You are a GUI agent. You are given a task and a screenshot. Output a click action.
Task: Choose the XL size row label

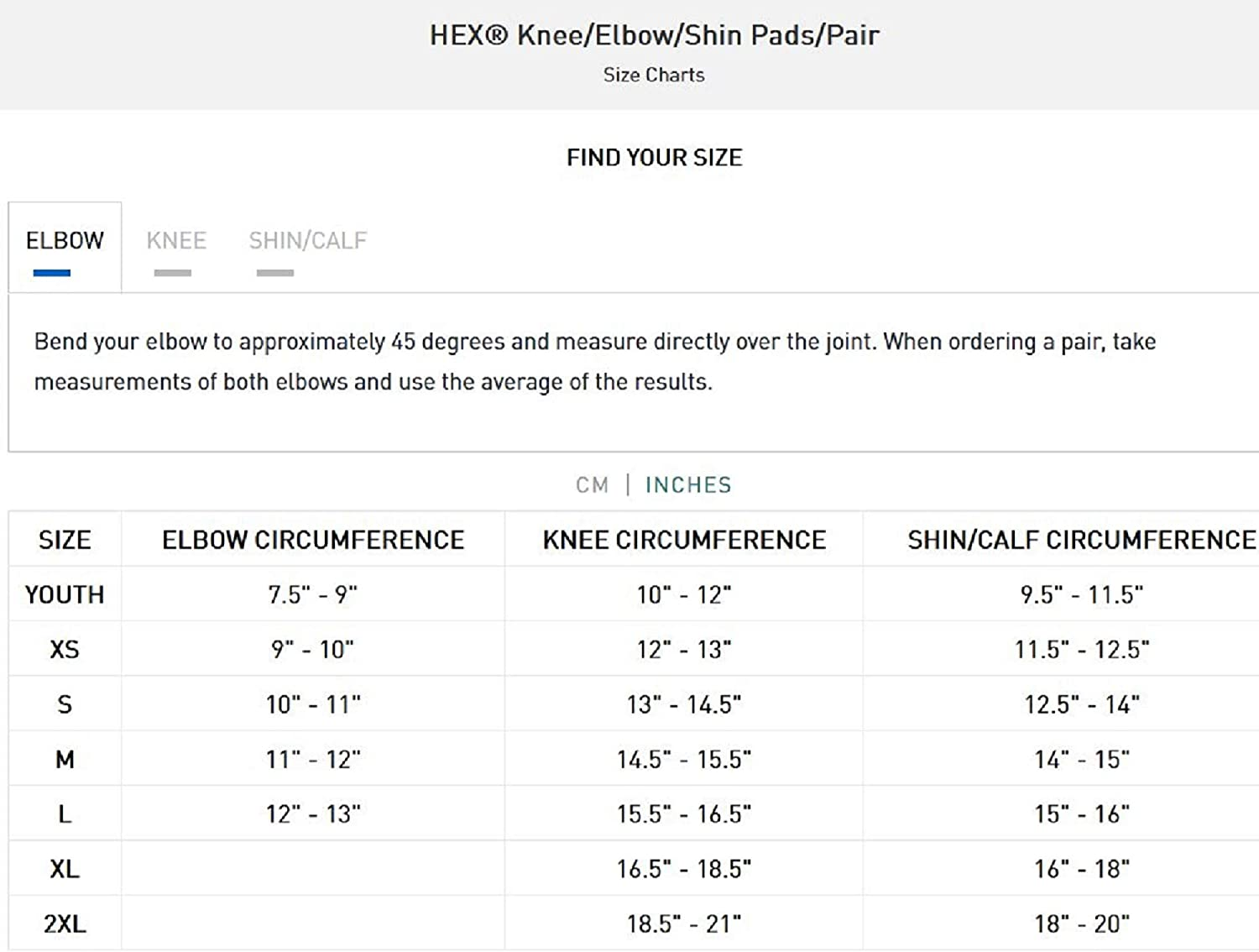coord(65,869)
